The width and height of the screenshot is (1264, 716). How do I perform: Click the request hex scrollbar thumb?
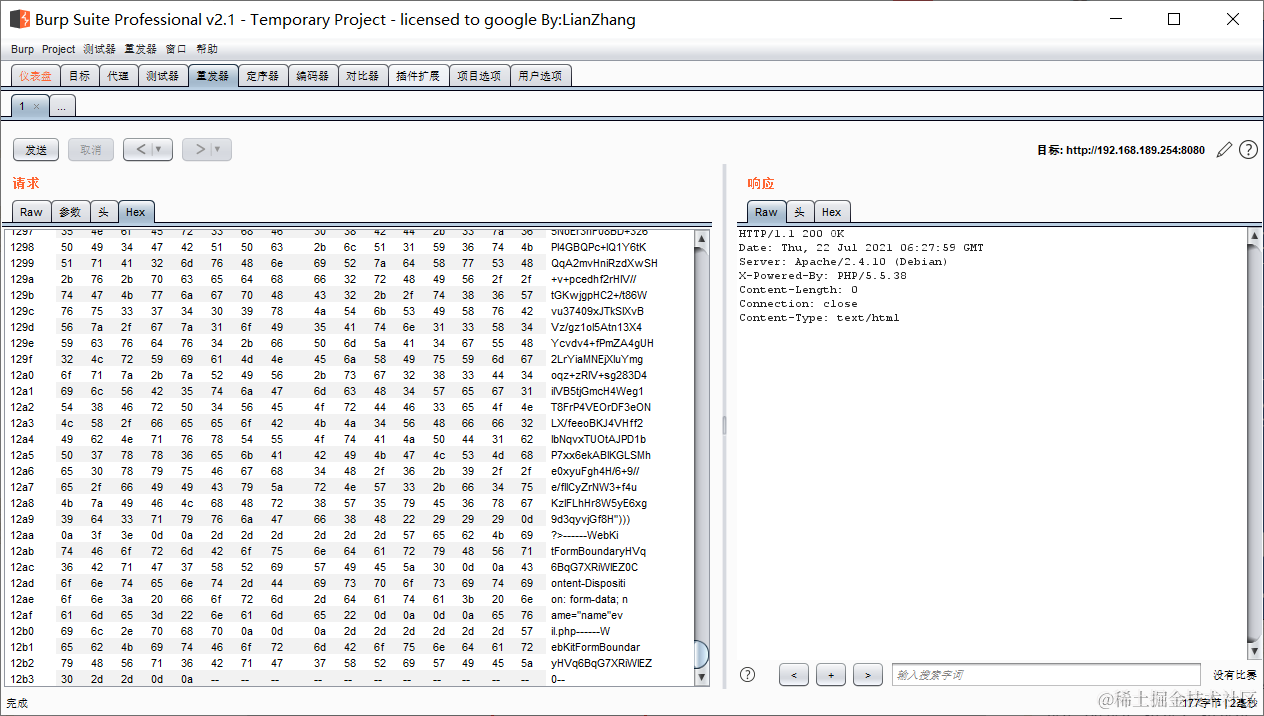(x=702, y=655)
